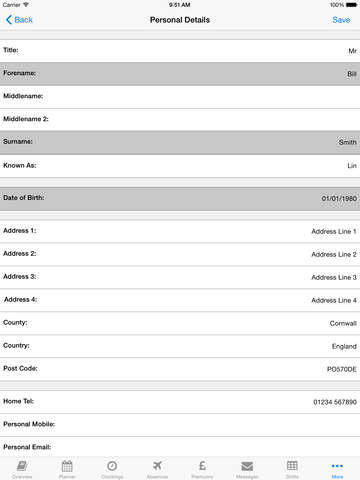Tap the More three-dots icon
Viewport: 360px width, 480px height.
tap(337, 466)
